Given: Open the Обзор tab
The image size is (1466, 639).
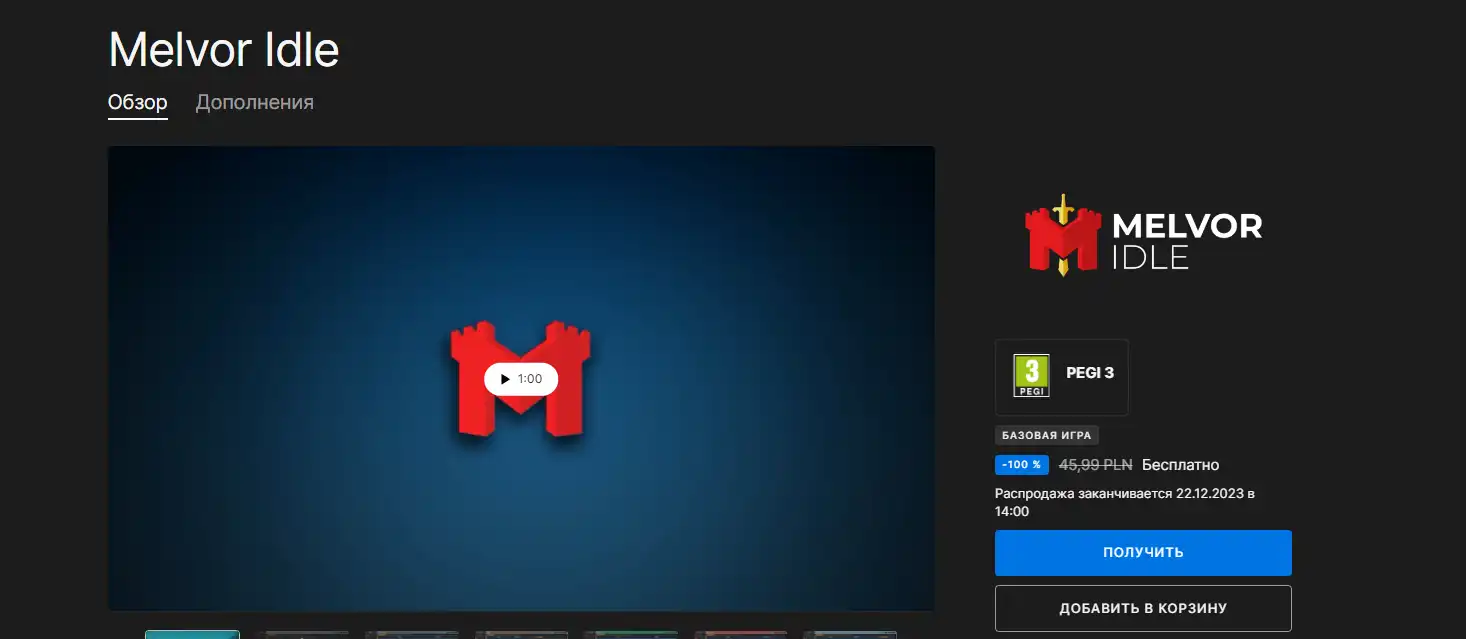Looking at the screenshot, I should click(138, 102).
